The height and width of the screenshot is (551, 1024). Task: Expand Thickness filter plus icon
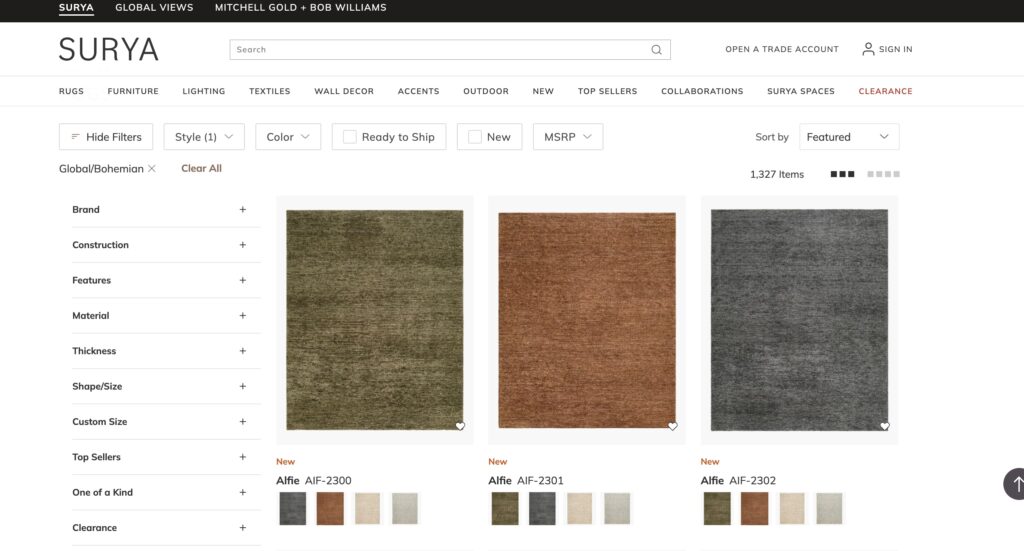pyautogui.click(x=242, y=351)
